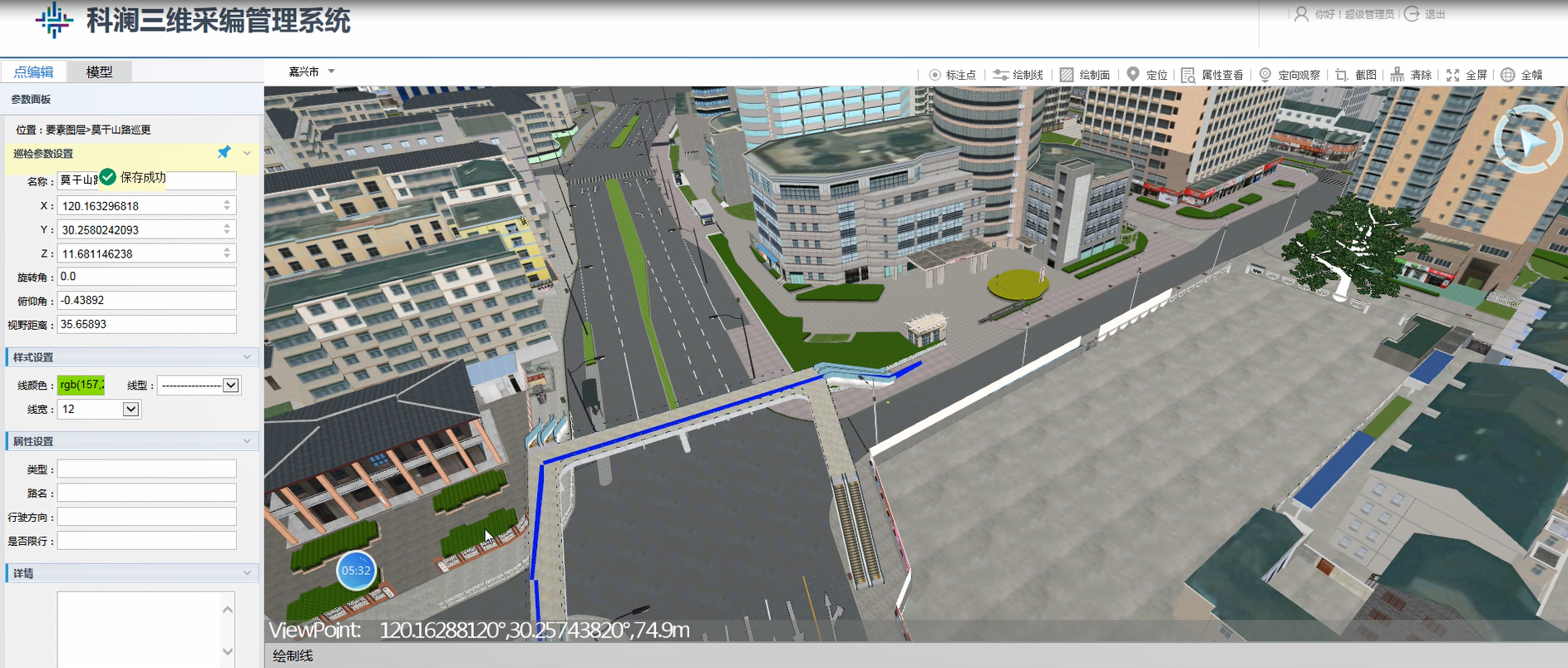Switch to the 点编辑 tab
This screenshot has height=668, width=1568.
[33, 71]
